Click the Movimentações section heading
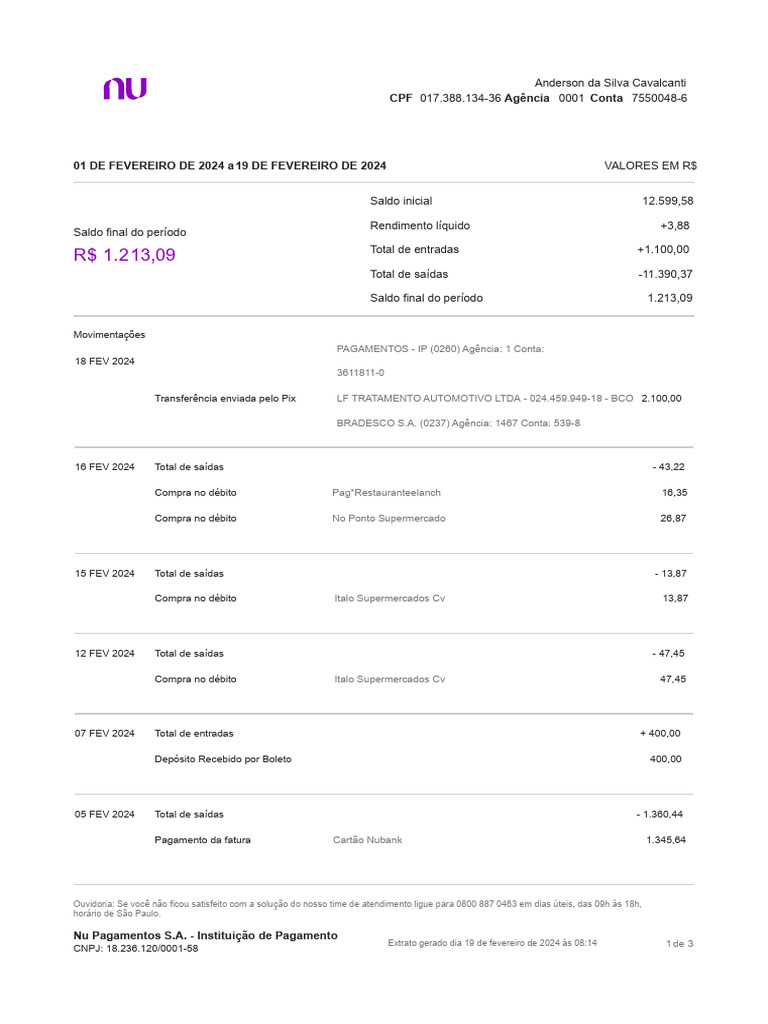Viewport: 768px width, 1024px height. point(109,335)
